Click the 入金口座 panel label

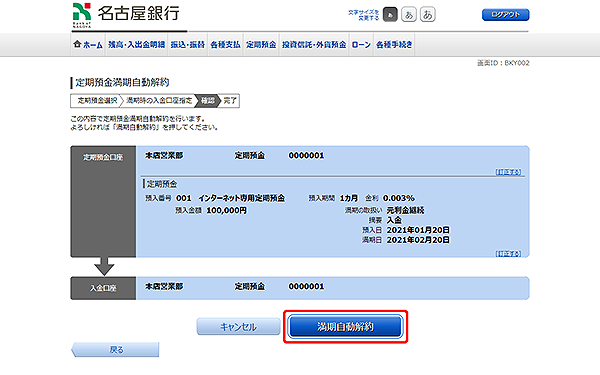(x=103, y=288)
